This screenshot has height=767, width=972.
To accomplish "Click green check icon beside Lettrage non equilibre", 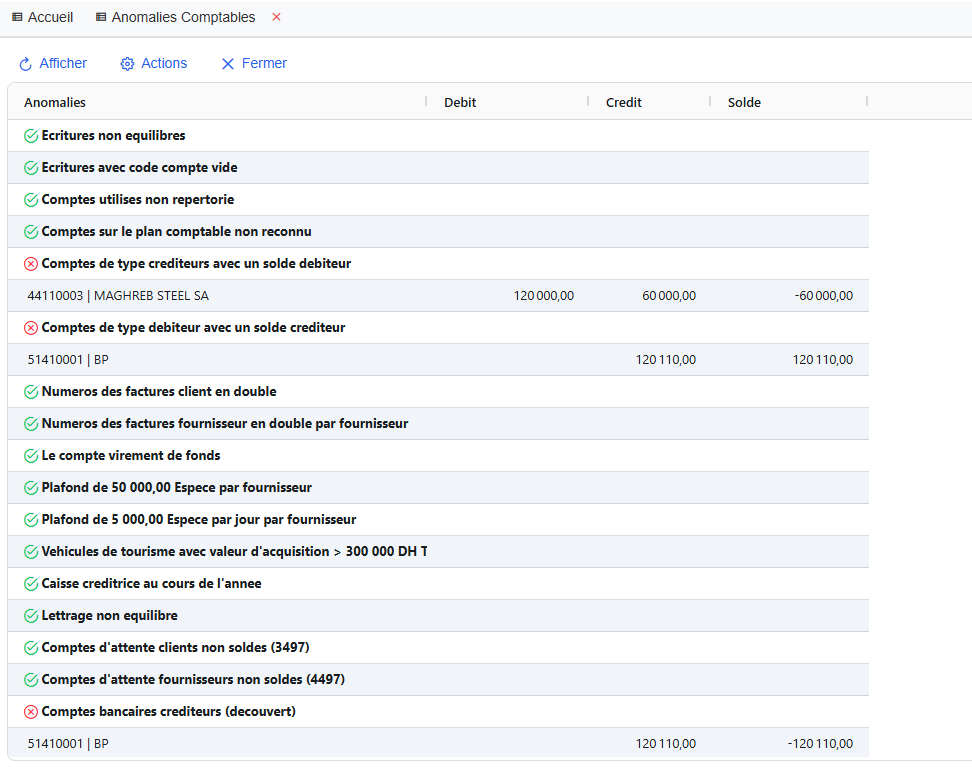I will [x=31, y=616].
